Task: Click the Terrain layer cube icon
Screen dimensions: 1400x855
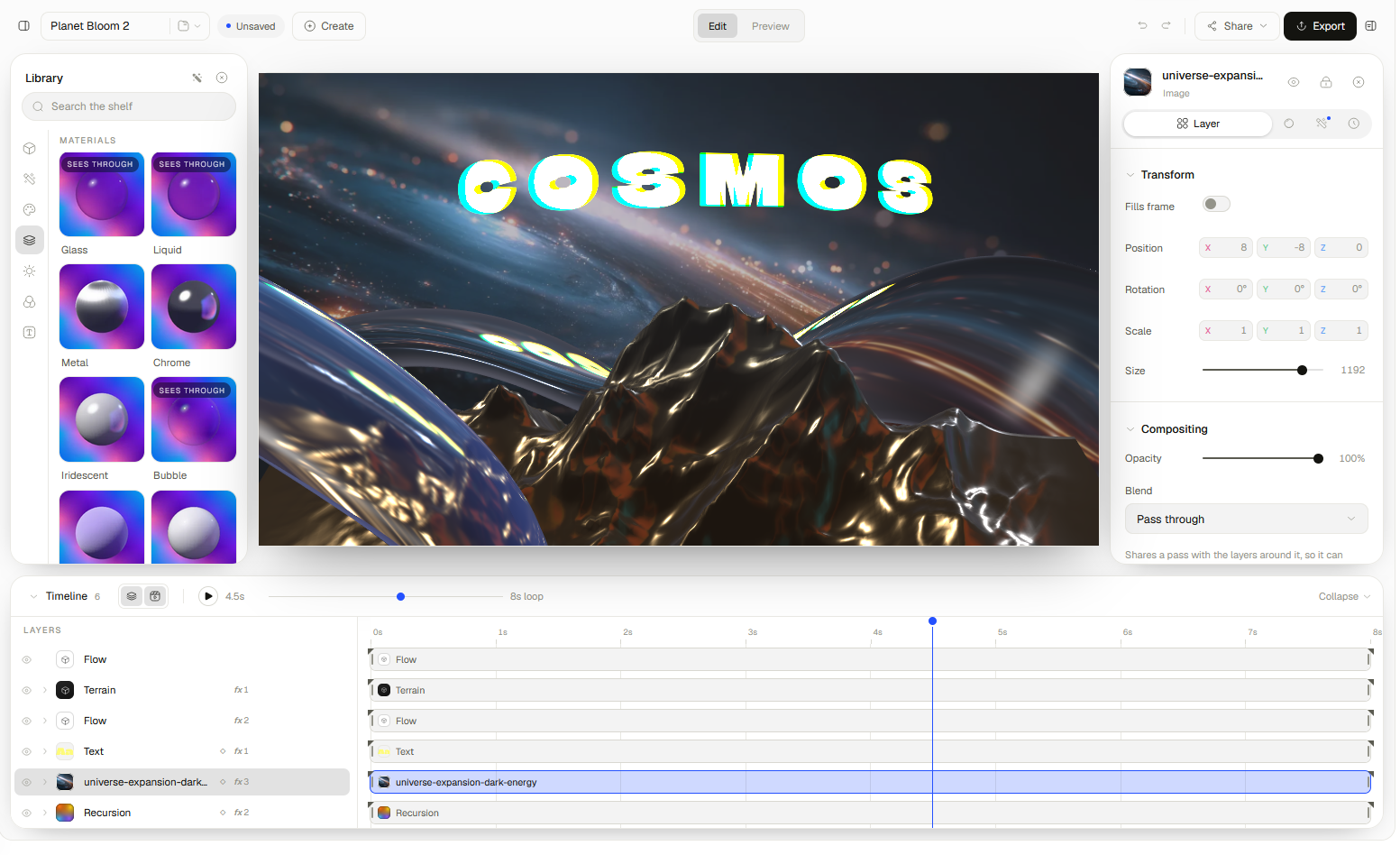Action: pos(65,691)
